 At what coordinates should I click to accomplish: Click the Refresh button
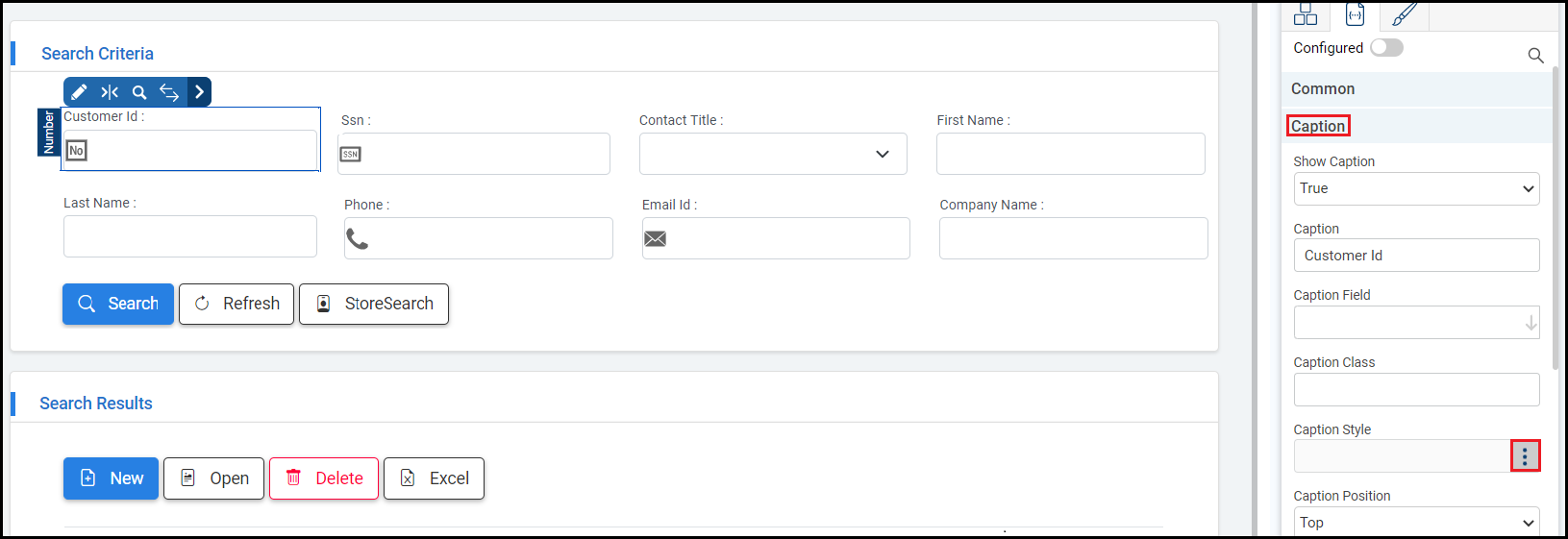coord(236,304)
